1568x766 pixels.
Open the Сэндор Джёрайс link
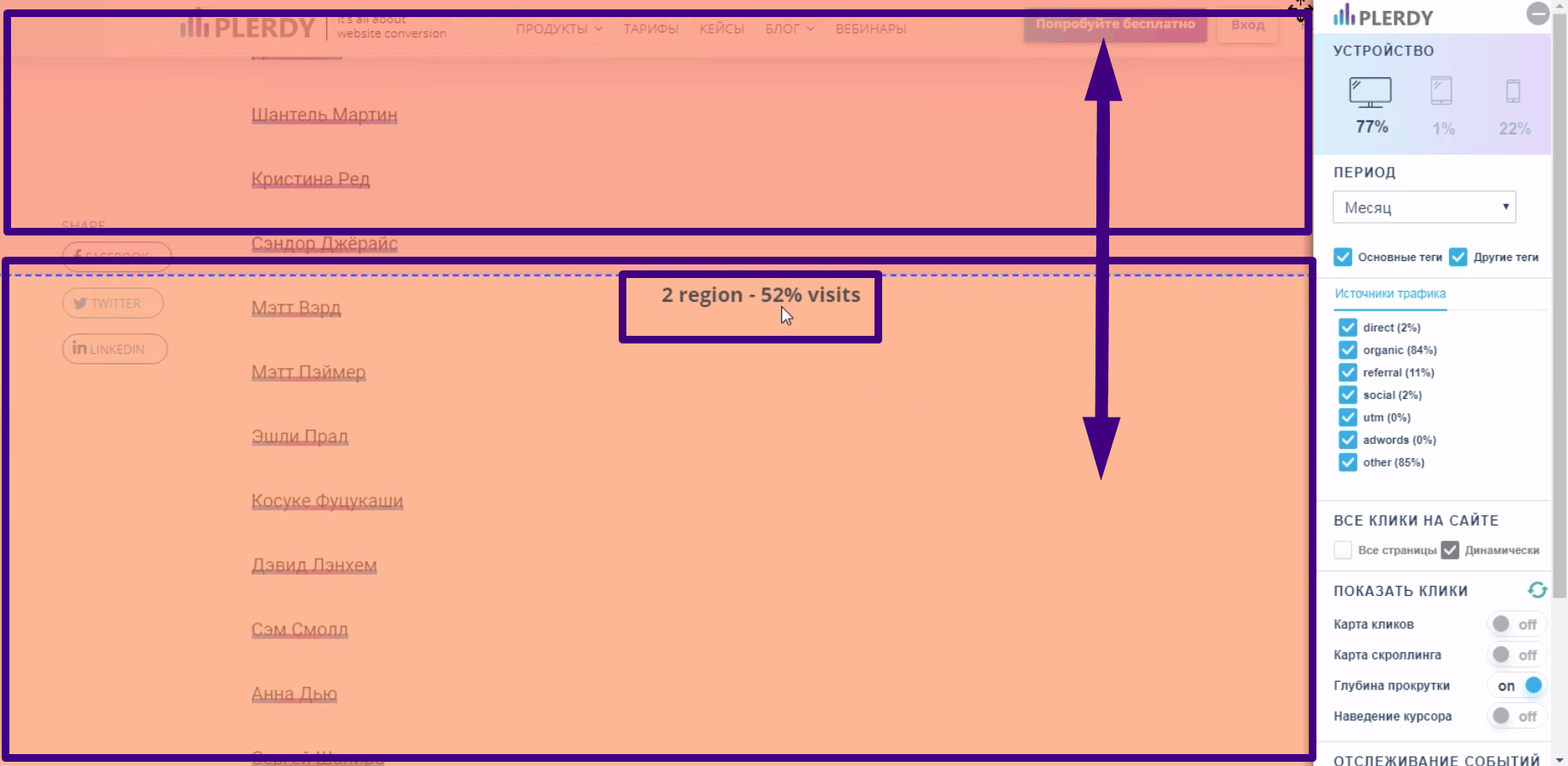324,244
